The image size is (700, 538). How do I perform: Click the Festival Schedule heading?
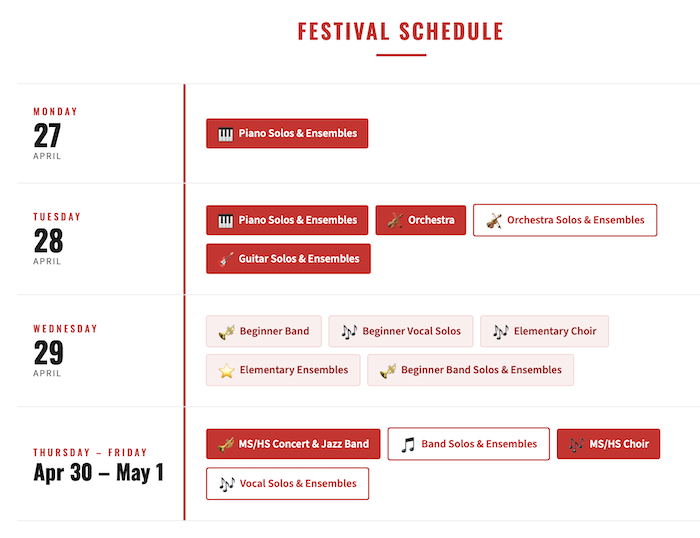[x=401, y=32]
